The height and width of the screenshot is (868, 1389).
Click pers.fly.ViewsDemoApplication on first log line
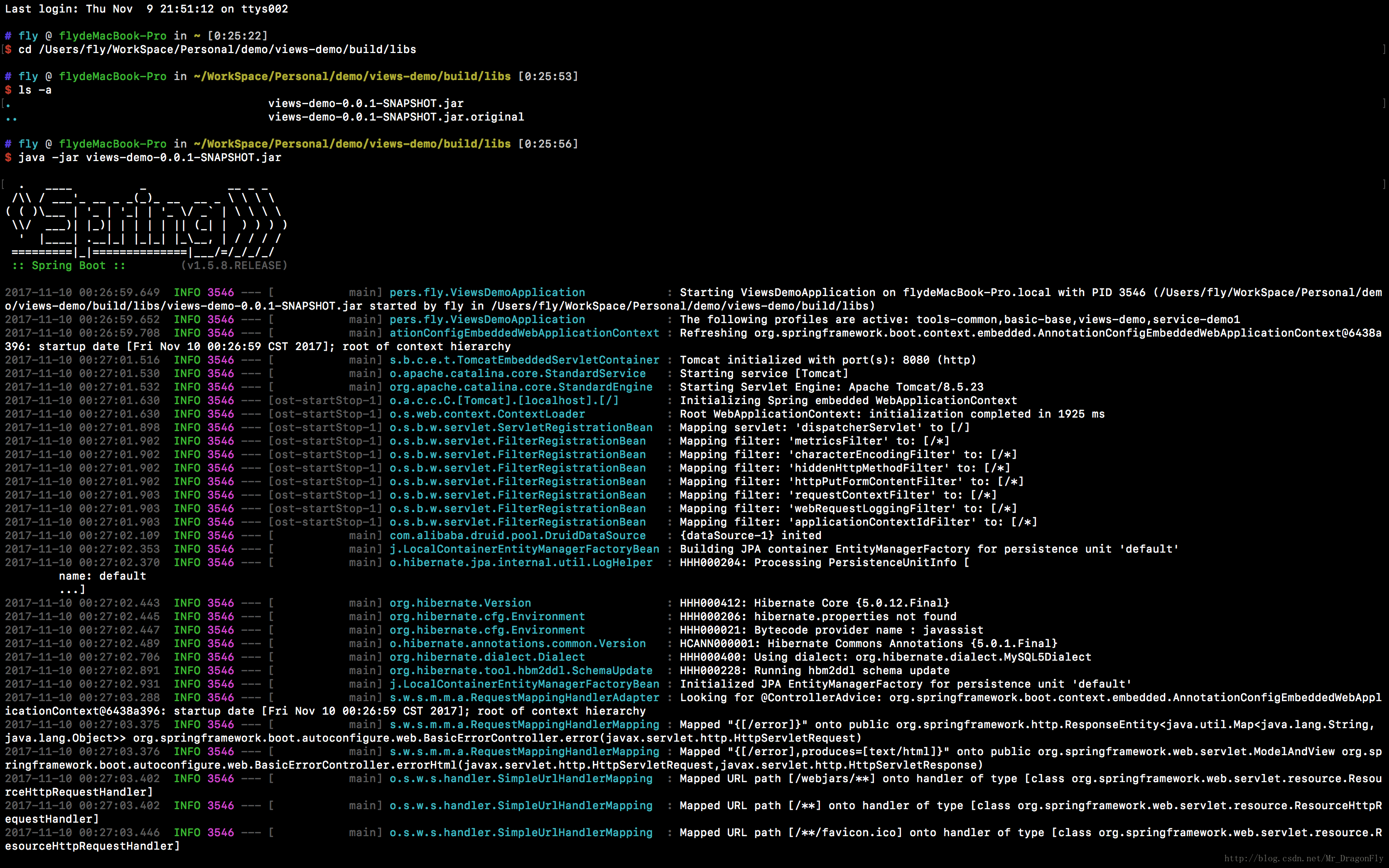(x=487, y=293)
